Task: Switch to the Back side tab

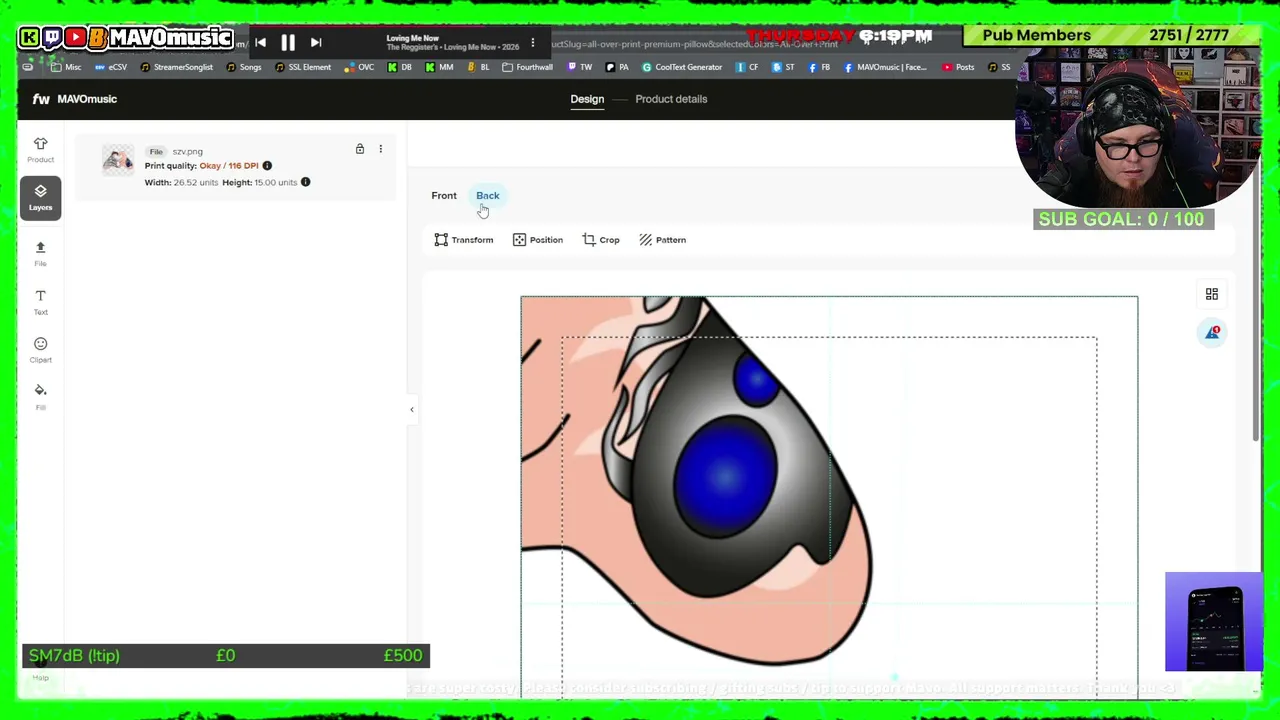Action: 488,195
